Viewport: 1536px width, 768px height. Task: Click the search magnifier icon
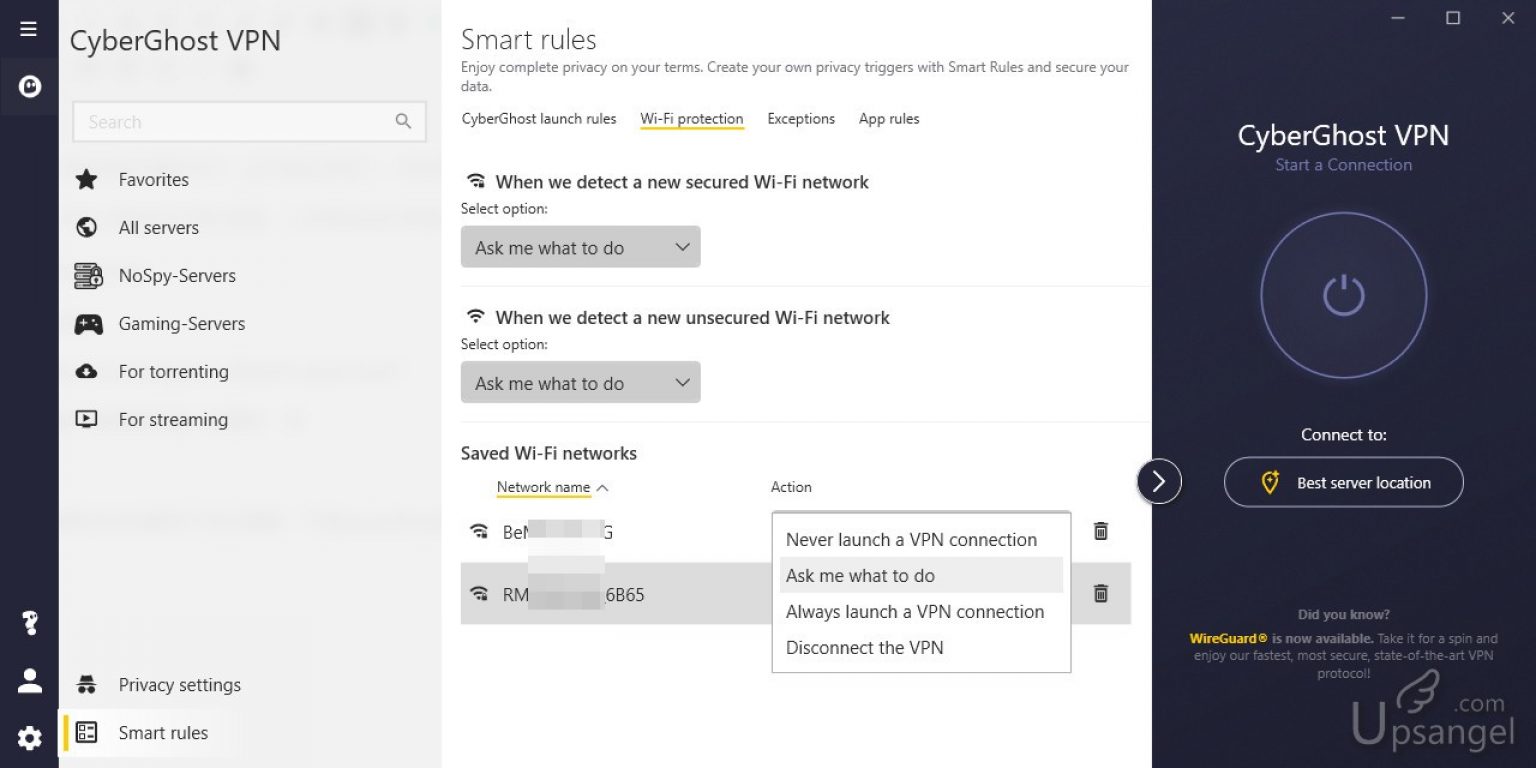pyautogui.click(x=403, y=122)
